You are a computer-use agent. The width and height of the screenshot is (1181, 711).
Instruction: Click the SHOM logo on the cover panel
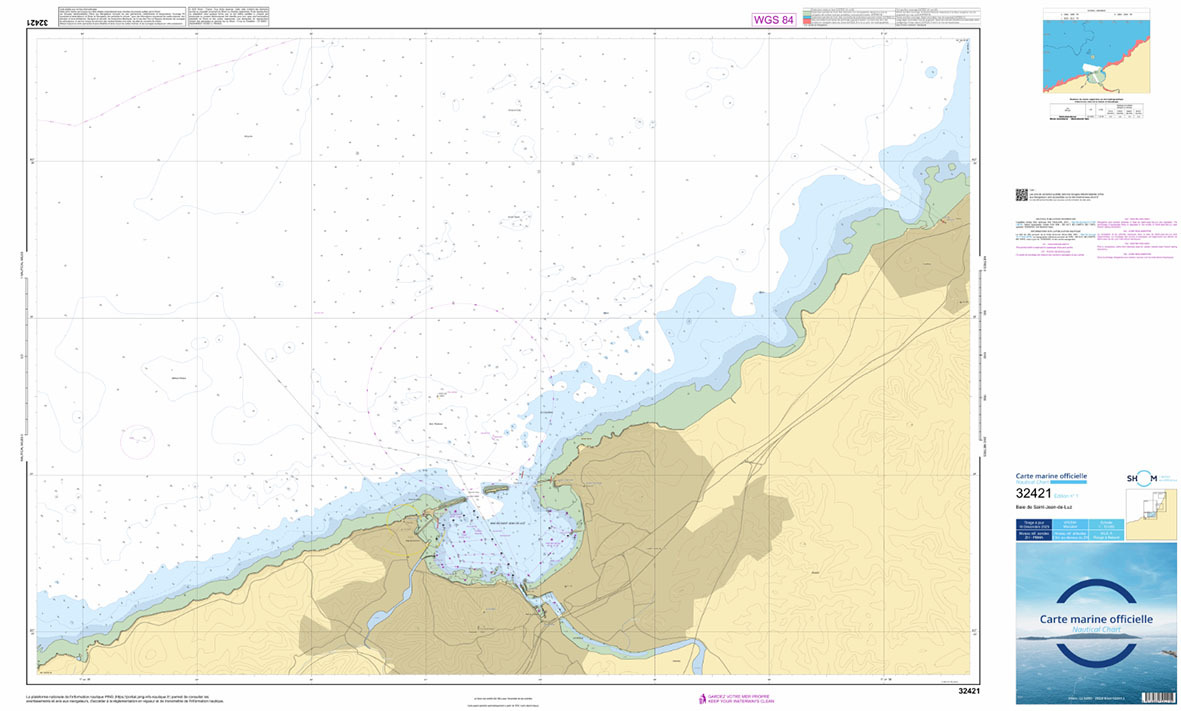click(x=1140, y=480)
